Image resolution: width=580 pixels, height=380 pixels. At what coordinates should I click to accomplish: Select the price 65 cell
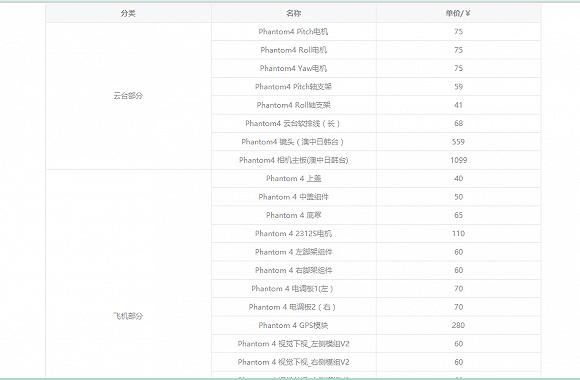coord(458,215)
